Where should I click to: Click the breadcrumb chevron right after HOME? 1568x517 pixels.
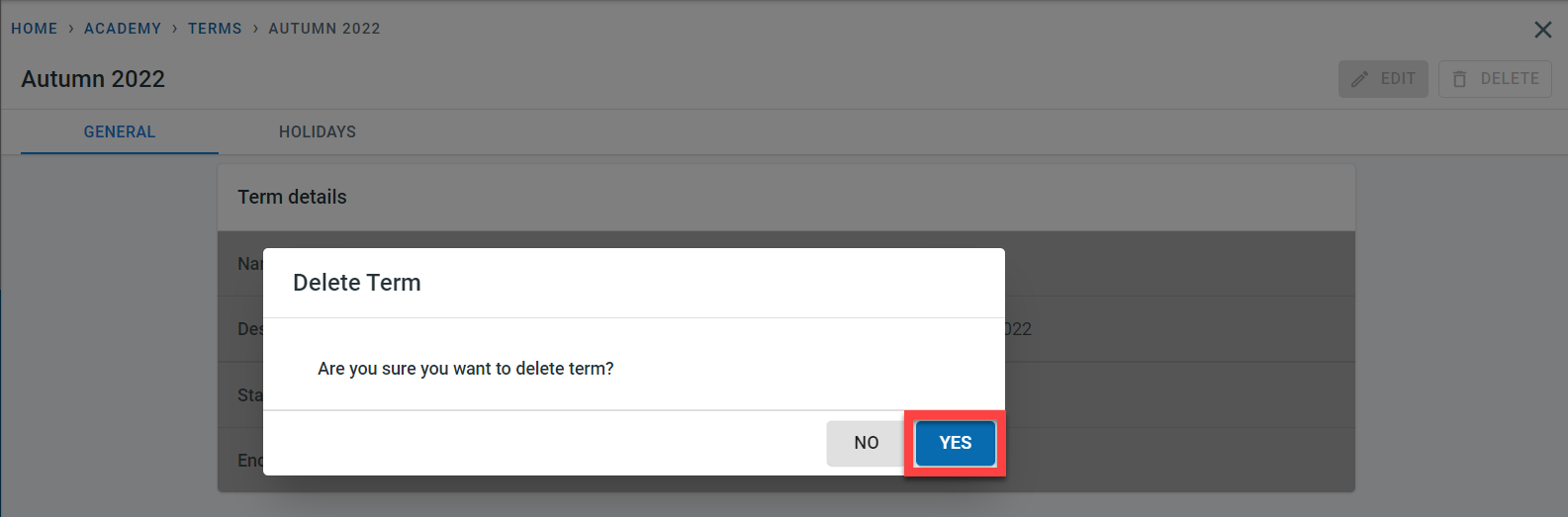click(71, 29)
